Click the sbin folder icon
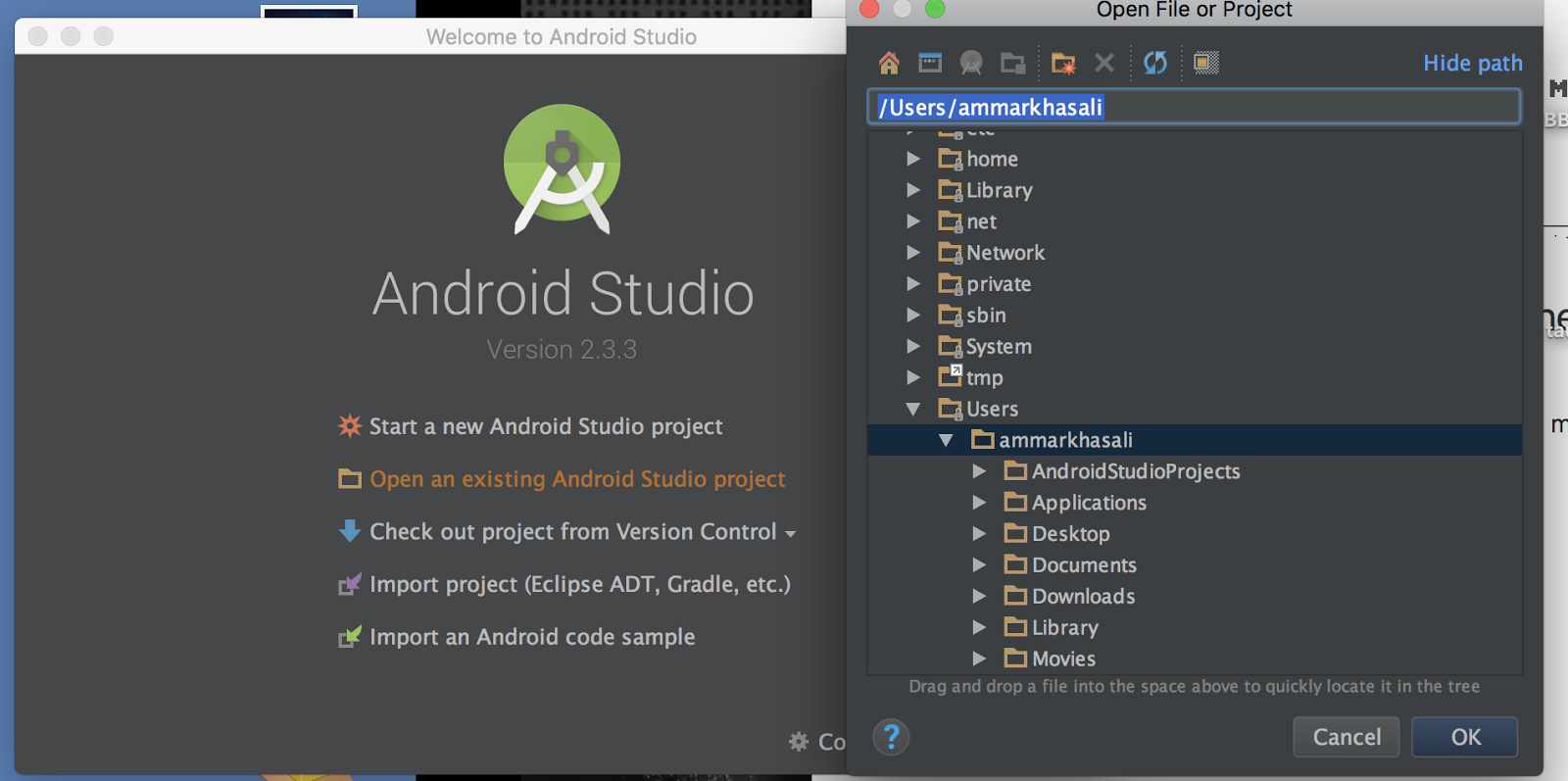 [x=950, y=316]
